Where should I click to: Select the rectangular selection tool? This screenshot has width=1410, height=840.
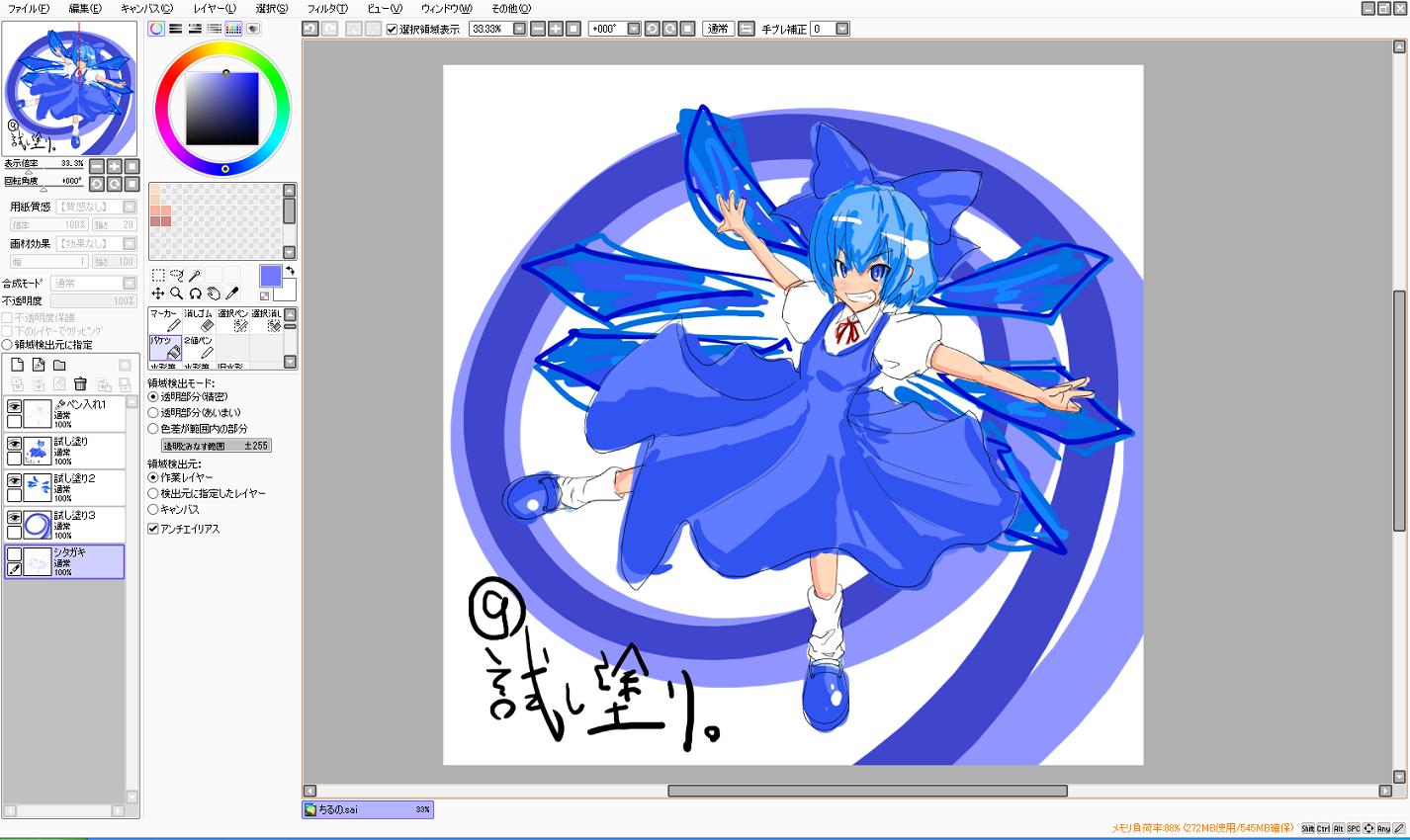[158, 275]
